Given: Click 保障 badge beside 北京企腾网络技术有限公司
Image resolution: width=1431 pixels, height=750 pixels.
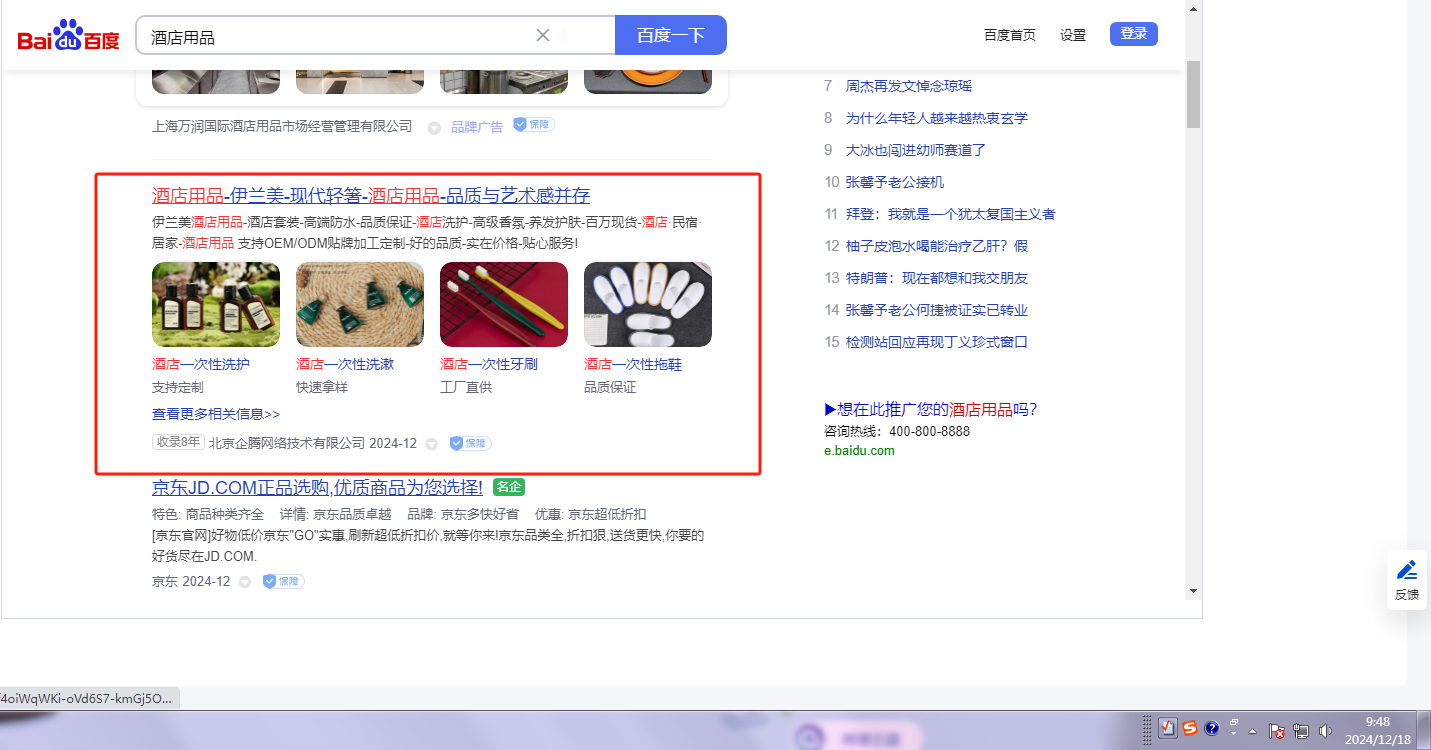Looking at the screenshot, I should pos(470,443).
